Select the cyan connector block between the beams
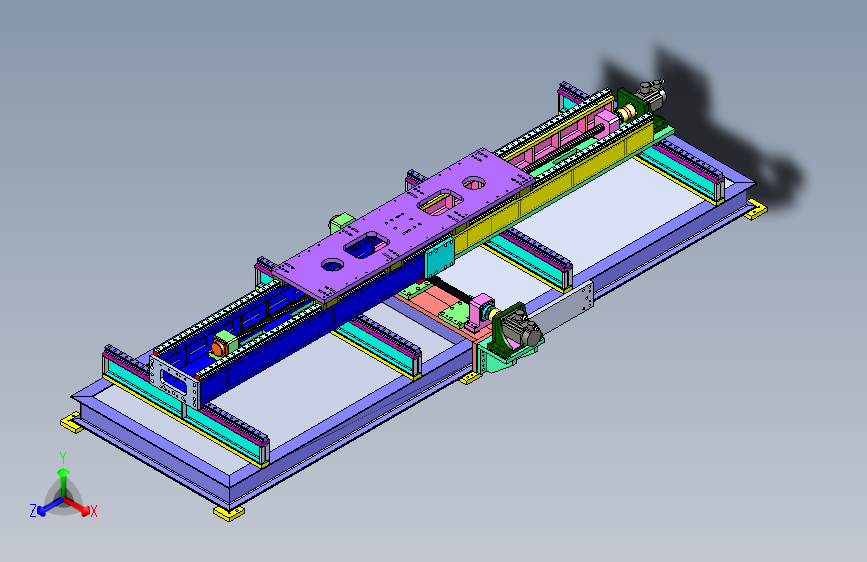The height and width of the screenshot is (562, 867). pos(440,258)
